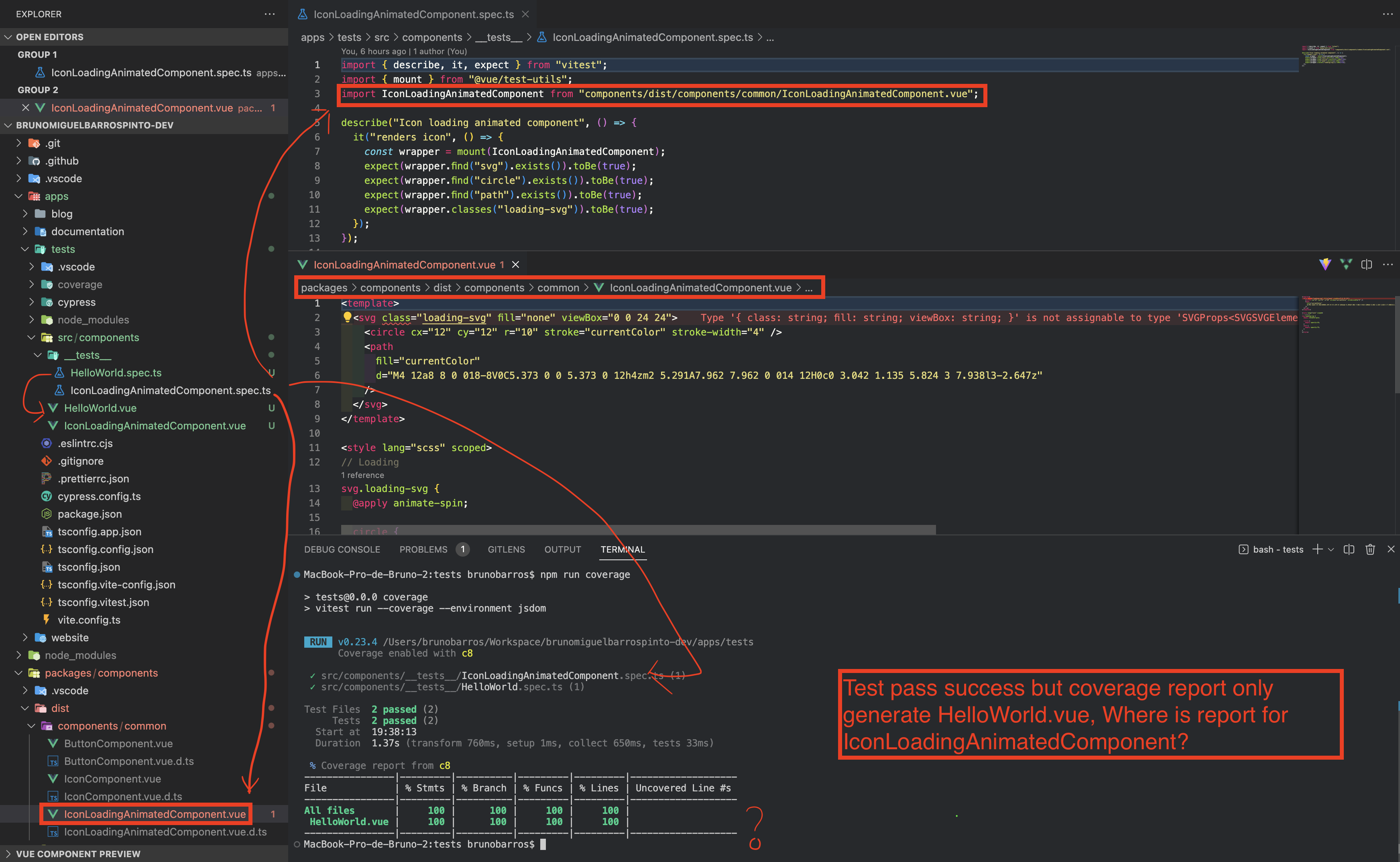
Task: Collapse the OPEN EDITORS section
Action: click(8, 37)
